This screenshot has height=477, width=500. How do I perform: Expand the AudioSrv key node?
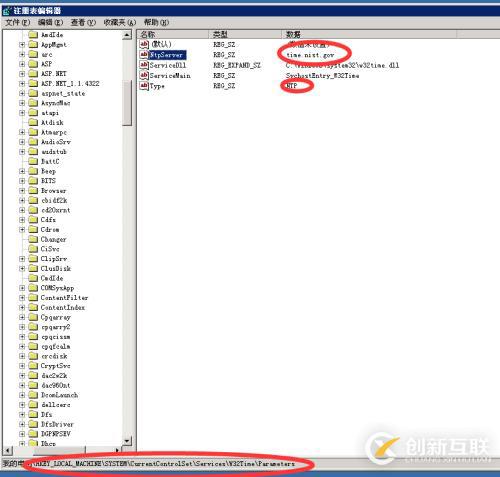(22, 142)
